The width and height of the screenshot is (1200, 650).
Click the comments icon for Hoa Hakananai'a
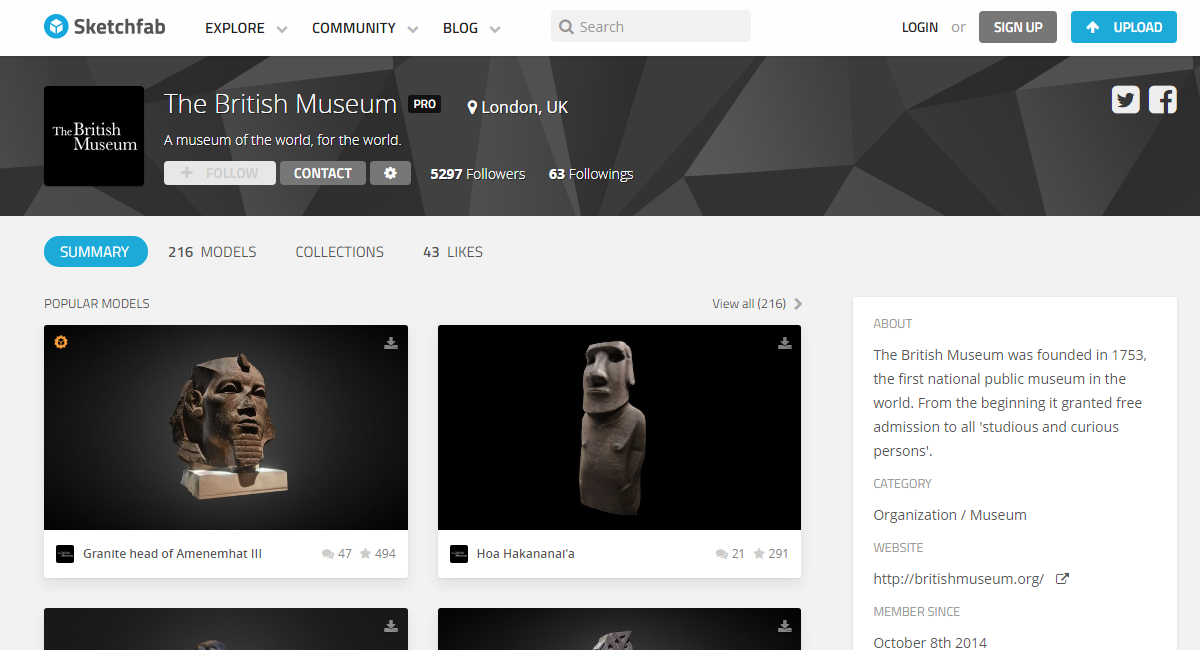722,554
